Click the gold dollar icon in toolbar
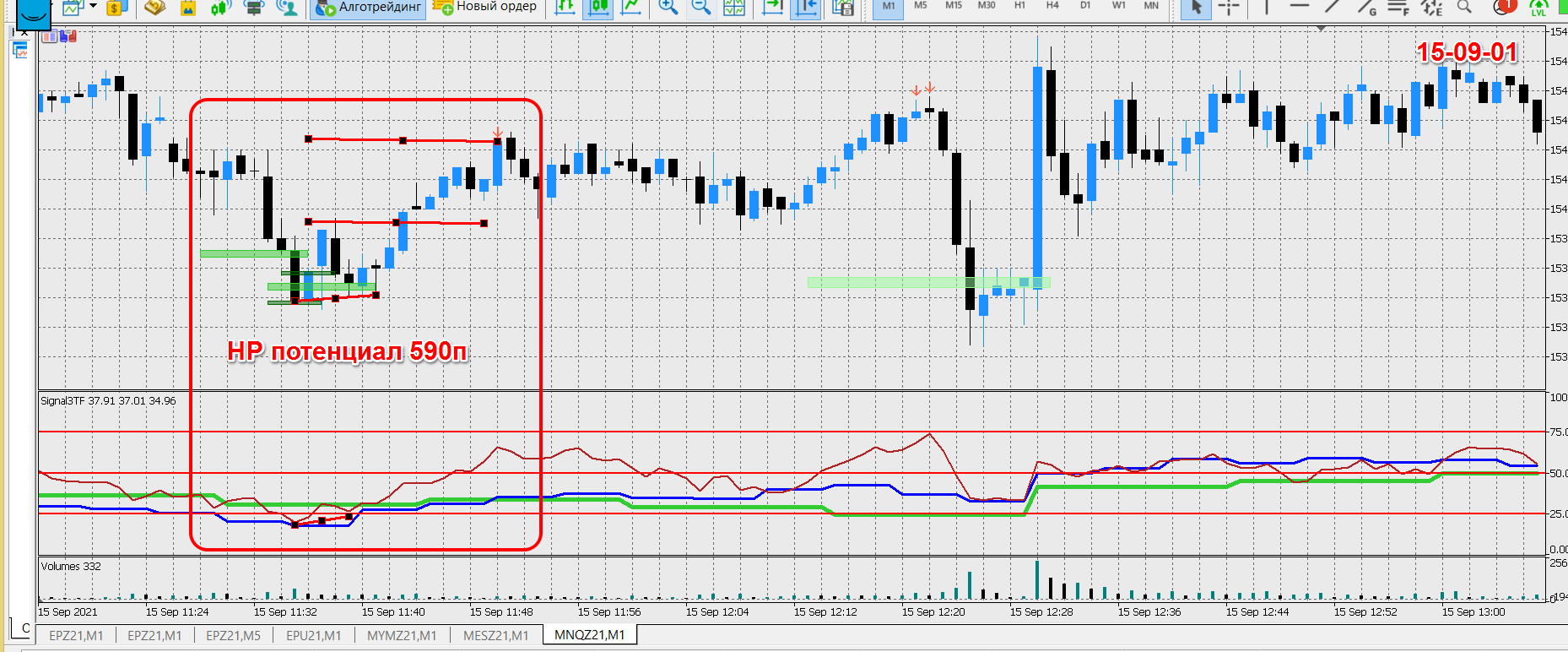Screen dimensions: 1568x652 tap(116, 7)
